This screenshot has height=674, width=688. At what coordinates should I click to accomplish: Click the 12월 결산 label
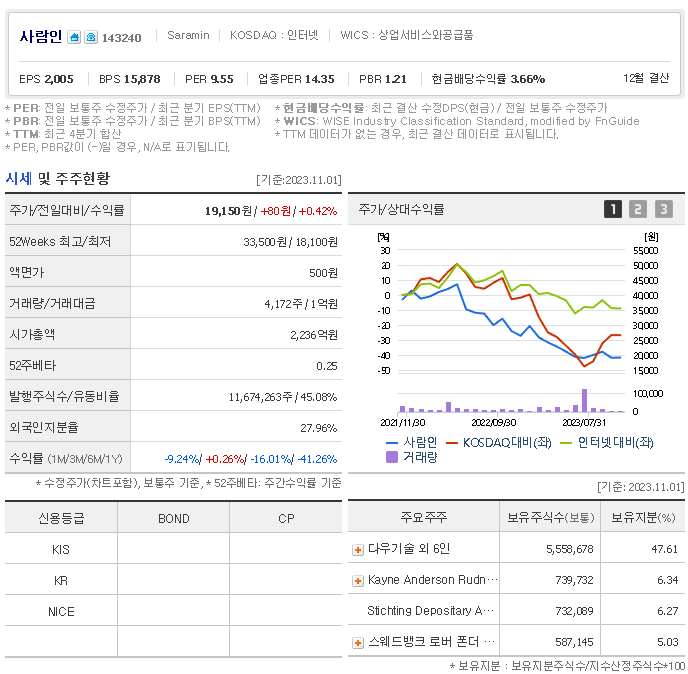[646, 78]
